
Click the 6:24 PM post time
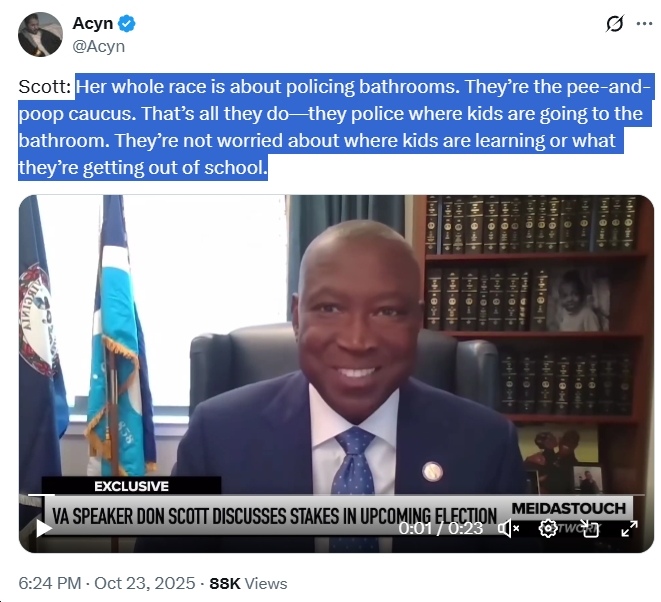click(x=50, y=583)
